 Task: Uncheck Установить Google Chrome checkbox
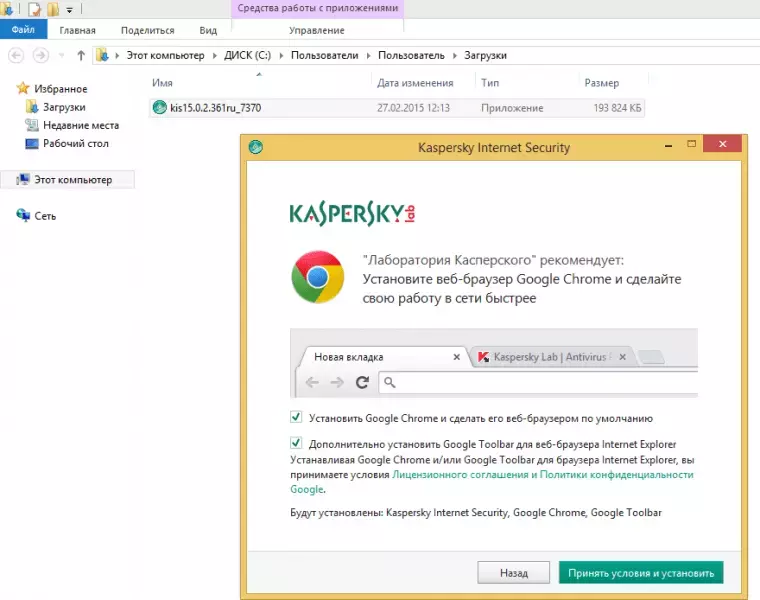296,417
